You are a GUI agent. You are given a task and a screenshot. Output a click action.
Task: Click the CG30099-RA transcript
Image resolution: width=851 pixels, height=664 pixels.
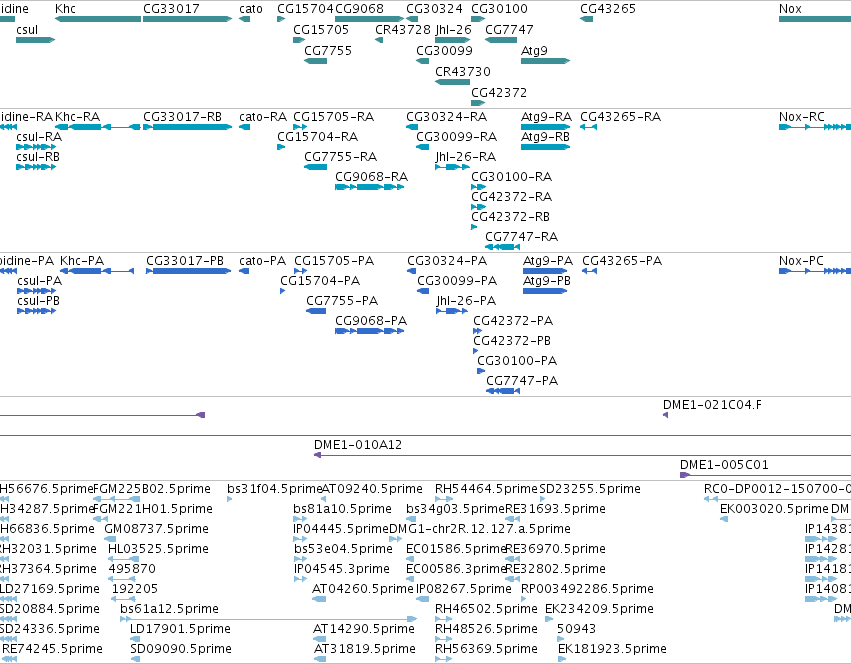[x=422, y=147]
